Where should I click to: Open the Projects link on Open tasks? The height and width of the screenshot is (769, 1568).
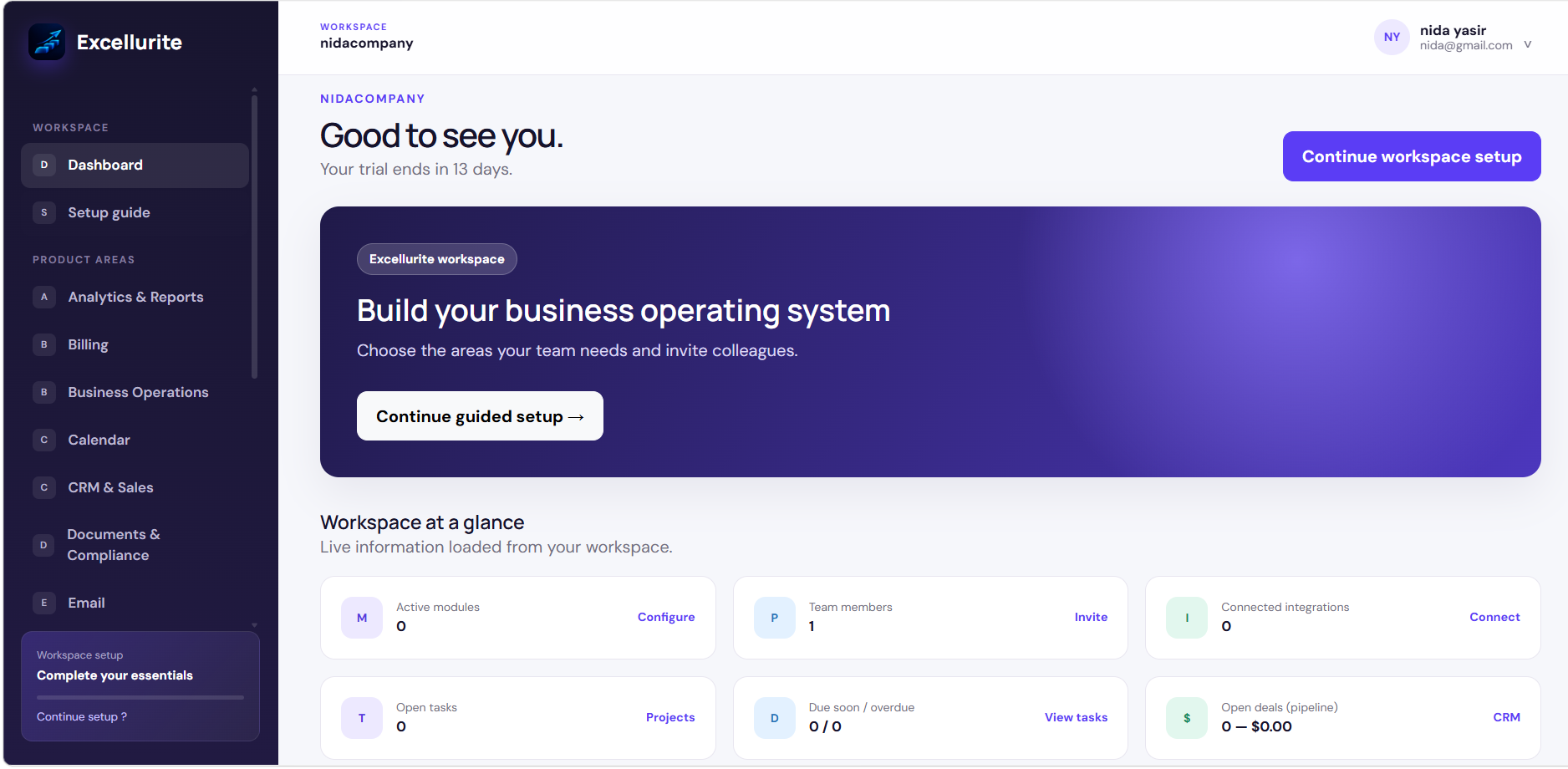tap(670, 717)
